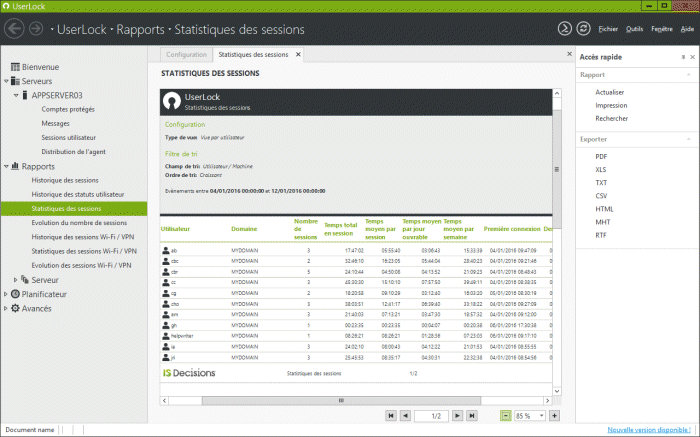Open the Fichier menu
This screenshot has width=700, height=437.
coord(608,29)
